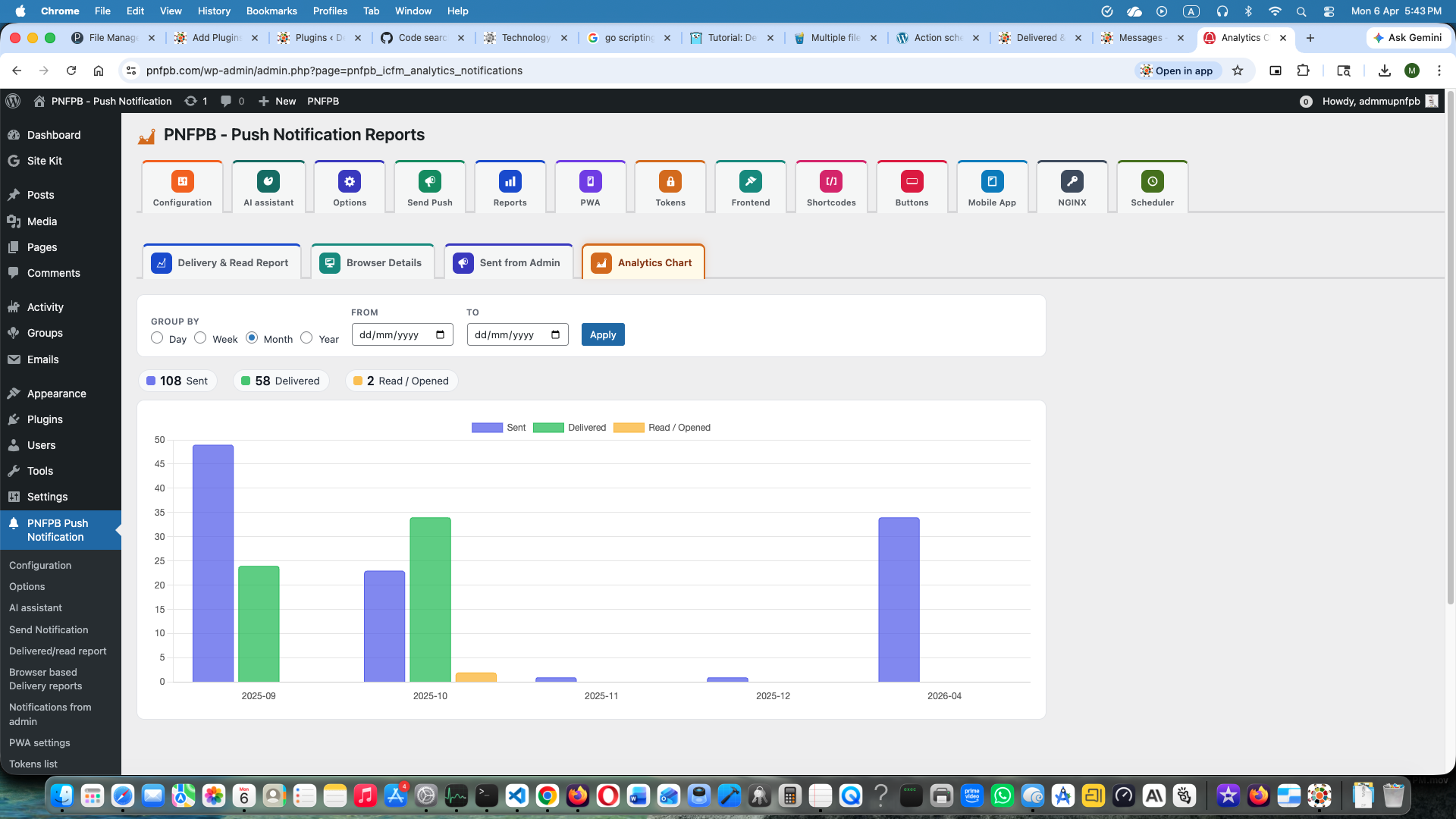
Task: Click the Mobile App icon
Action: 992,182
